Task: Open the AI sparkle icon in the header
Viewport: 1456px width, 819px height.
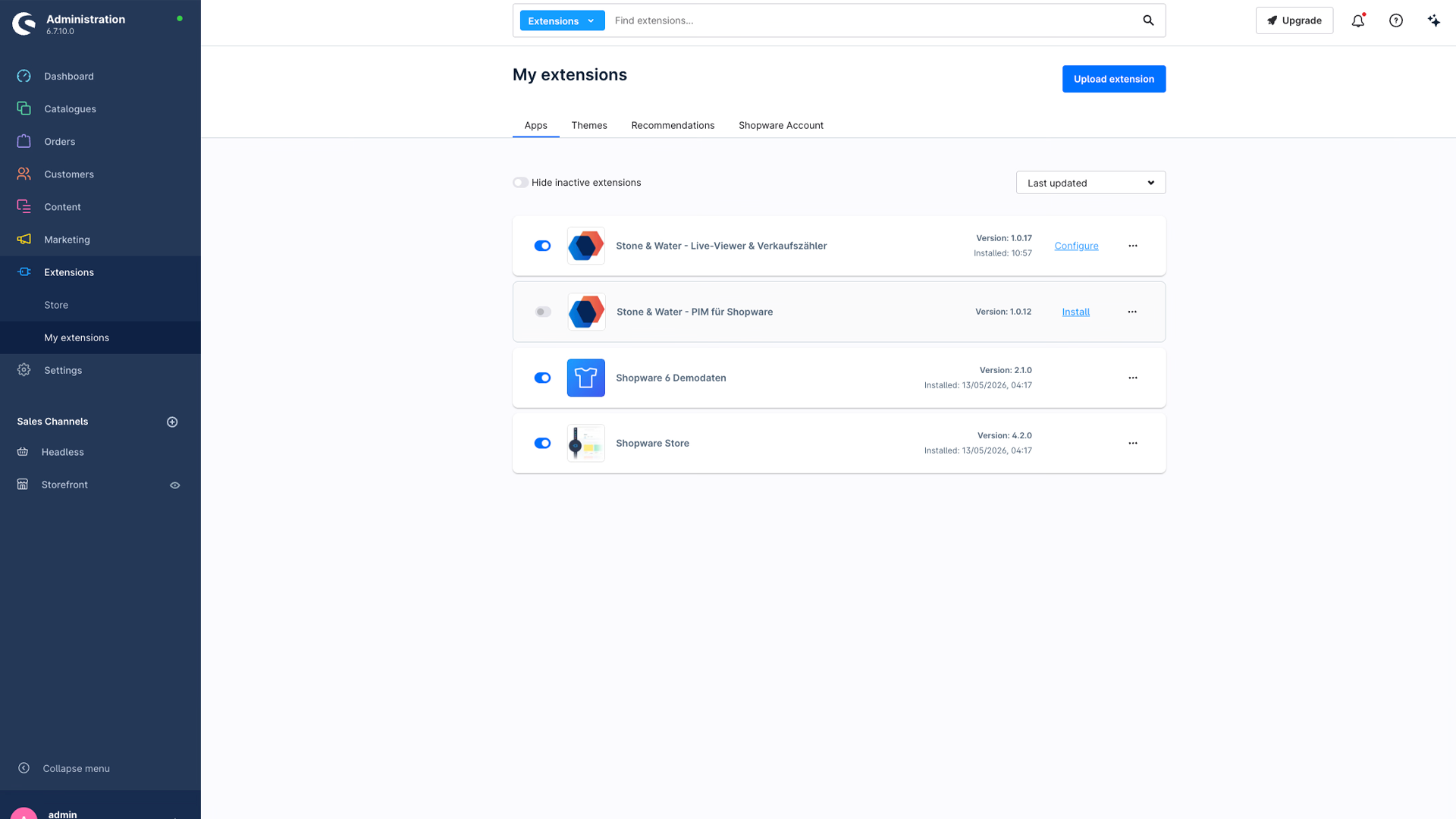Action: [1433, 20]
